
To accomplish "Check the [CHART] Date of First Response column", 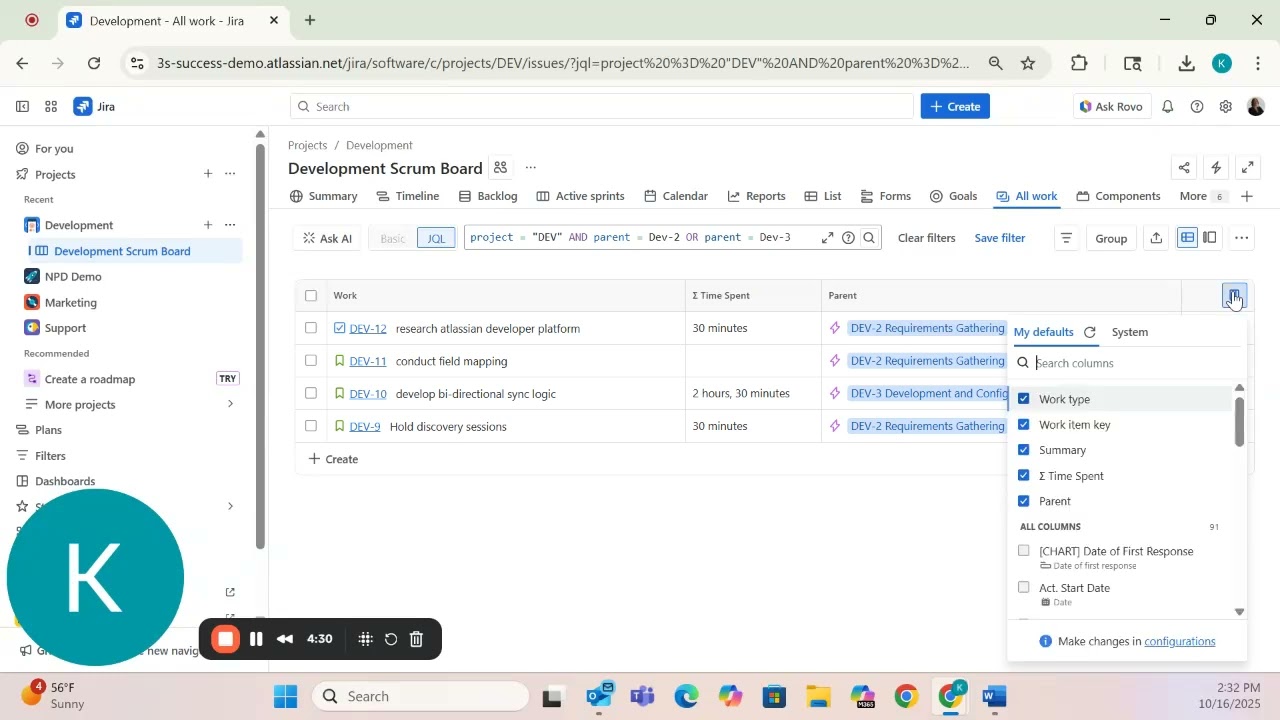I will (x=1023, y=551).
